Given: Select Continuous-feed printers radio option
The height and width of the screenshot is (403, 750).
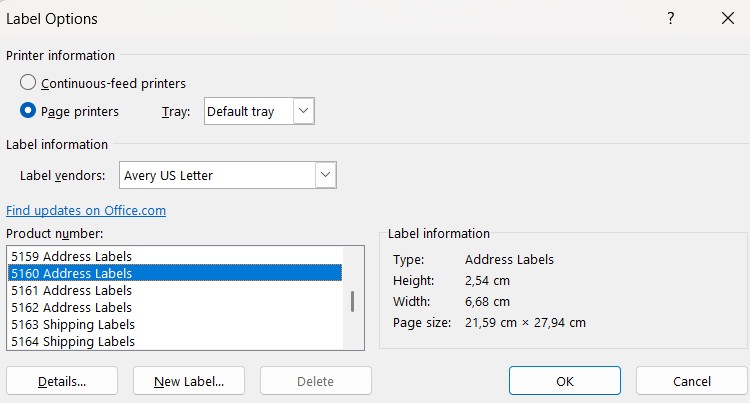Looking at the screenshot, I should 29,83.
